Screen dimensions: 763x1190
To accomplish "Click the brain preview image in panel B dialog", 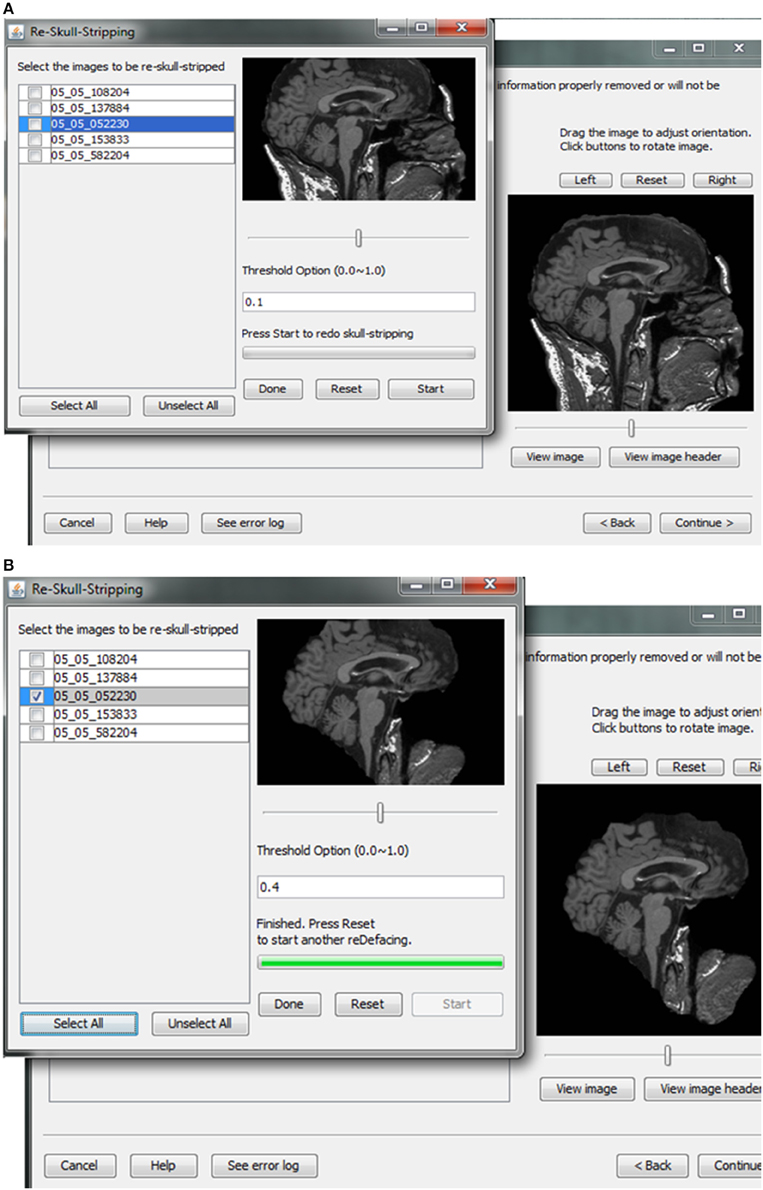I will click(x=380, y=702).
